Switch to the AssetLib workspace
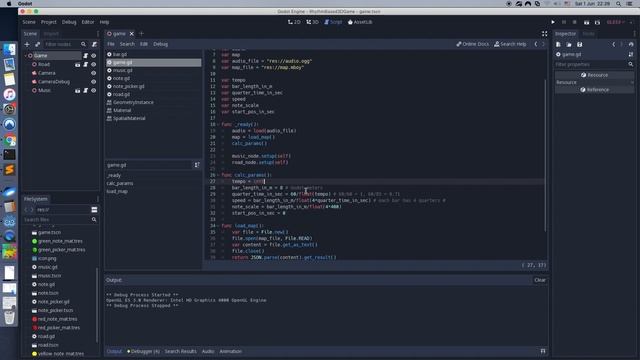Viewport: 640px width, 360px height. [360, 22]
